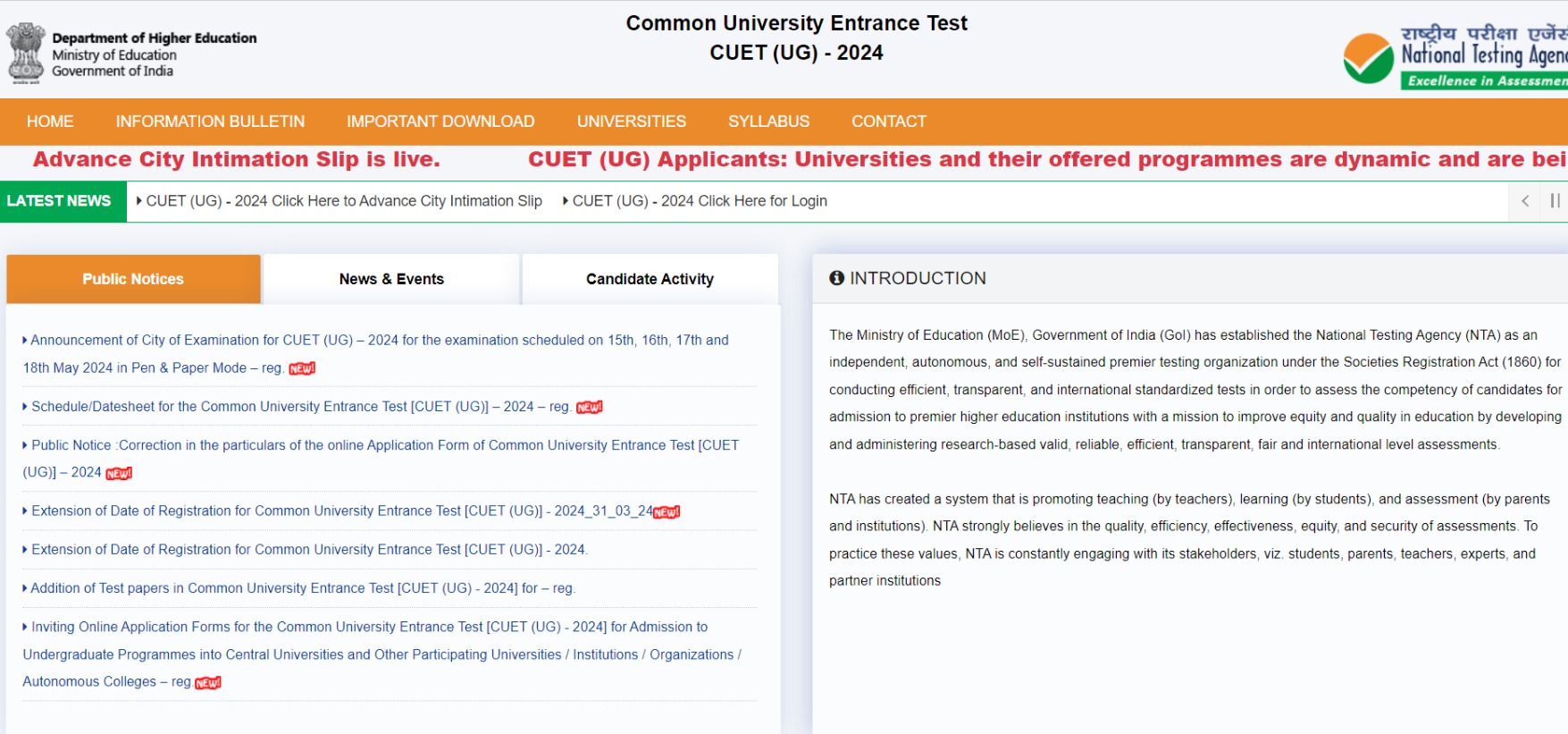Open Extension of Date notice ending '- 2024.'

(306, 550)
